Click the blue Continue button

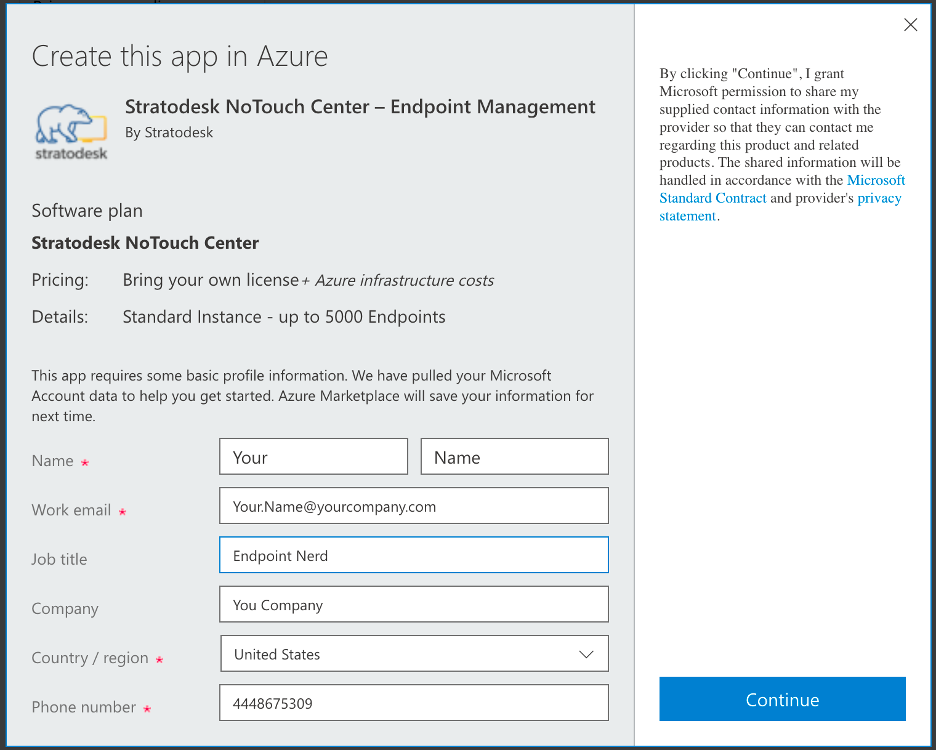point(783,699)
